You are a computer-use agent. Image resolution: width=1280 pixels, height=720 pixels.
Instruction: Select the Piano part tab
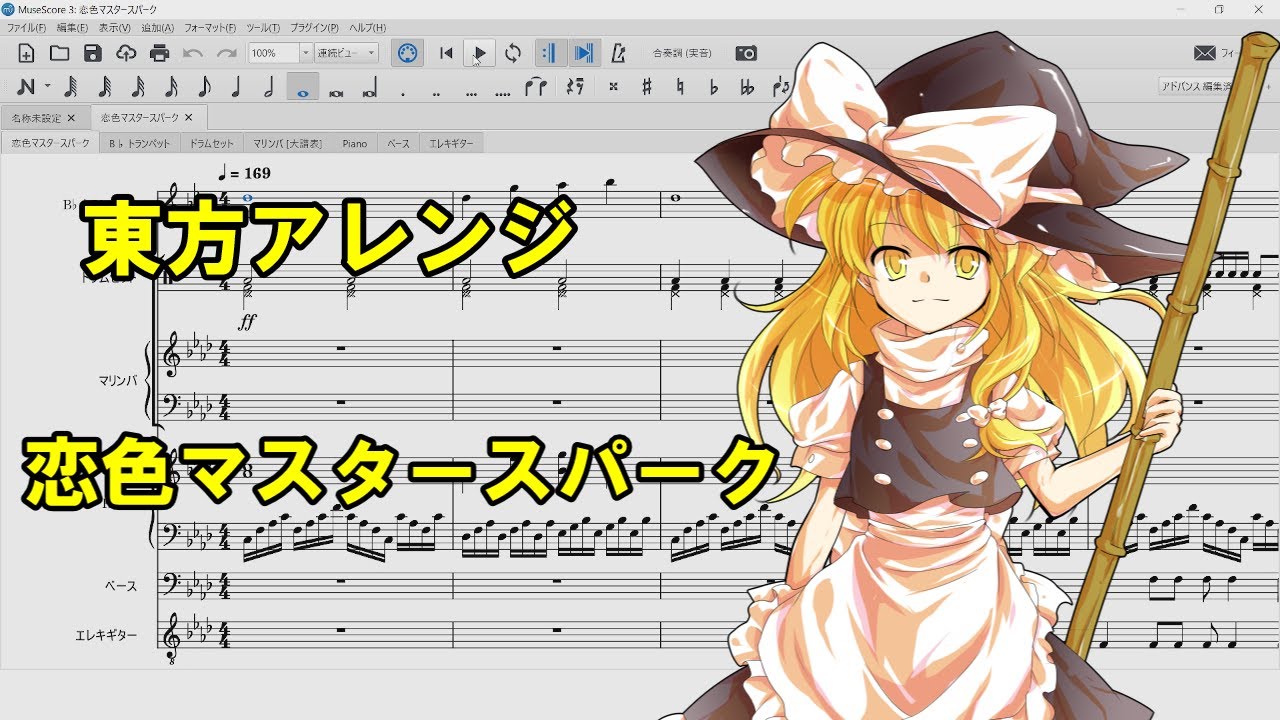tap(355, 143)
